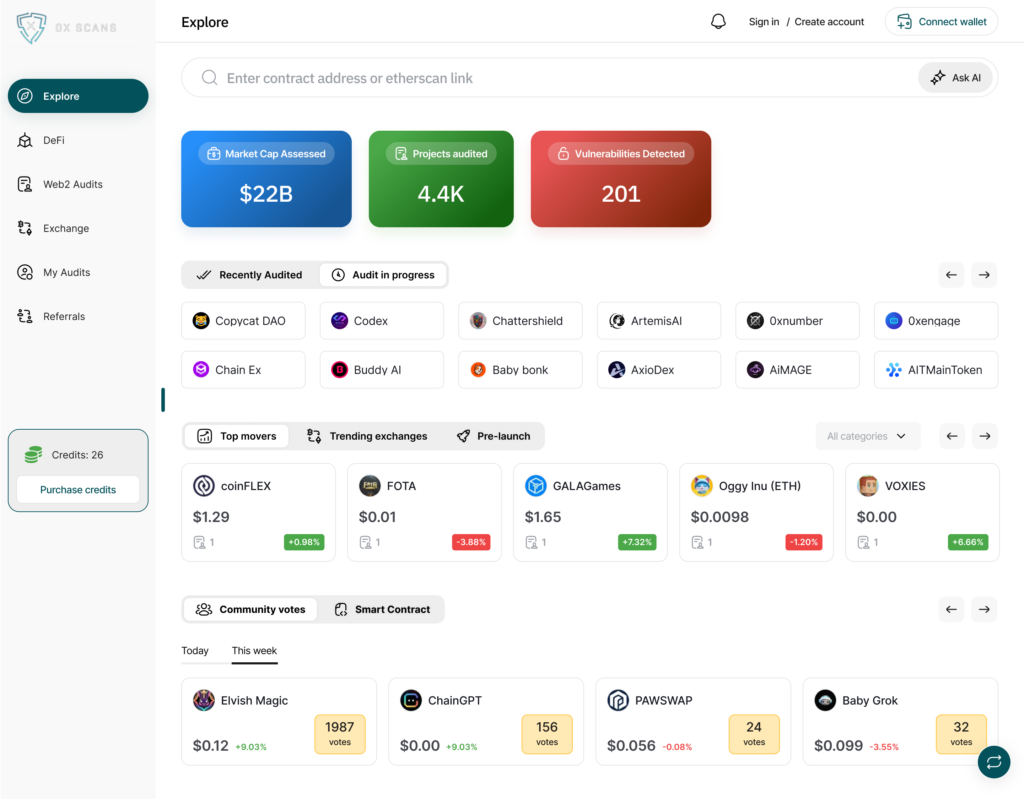
Task: Click the PAWSWAP logo icon
Action: coord(618,700)
